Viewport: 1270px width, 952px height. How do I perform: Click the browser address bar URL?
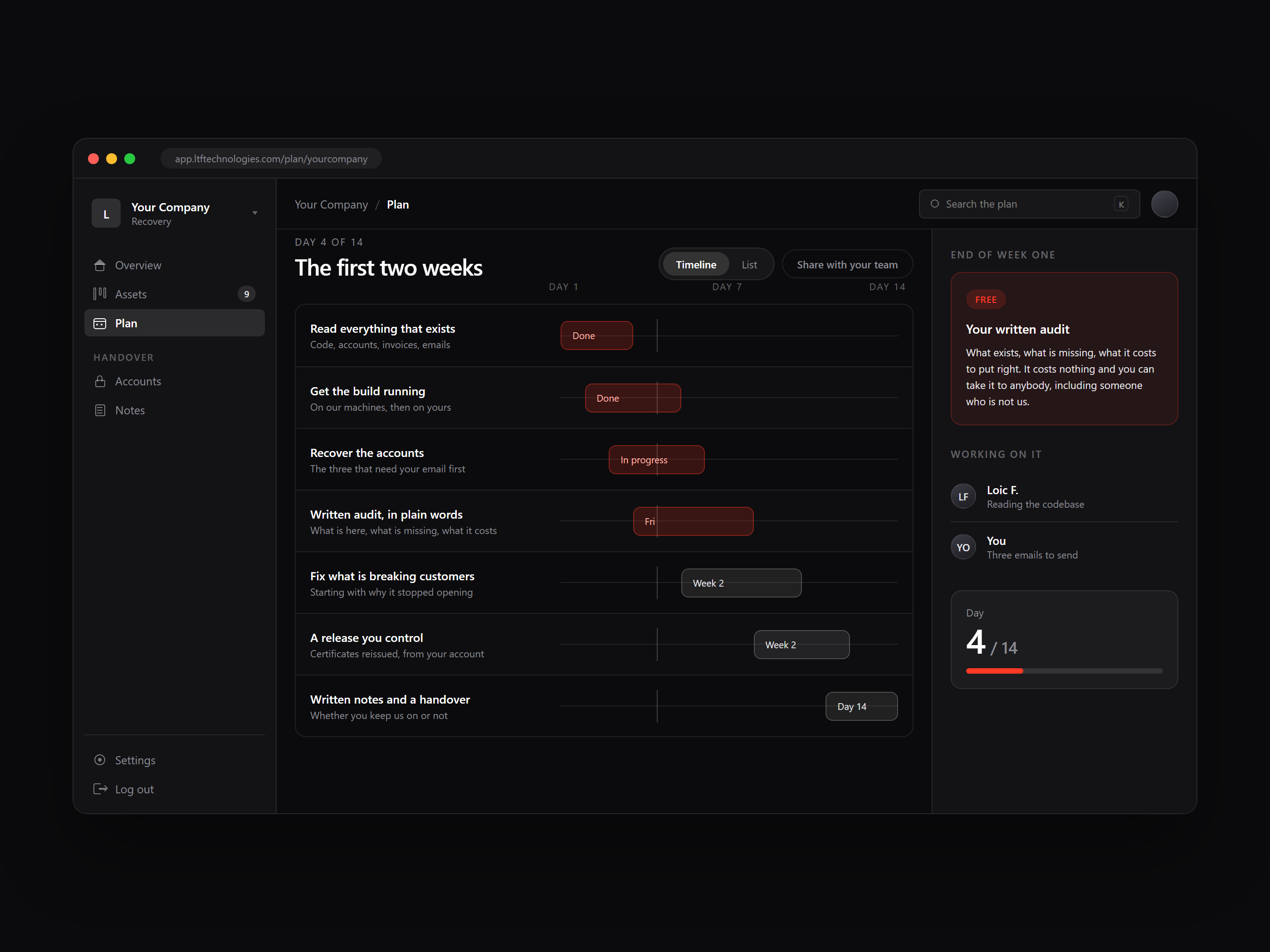pyautogui.click(x=271, y=158)
